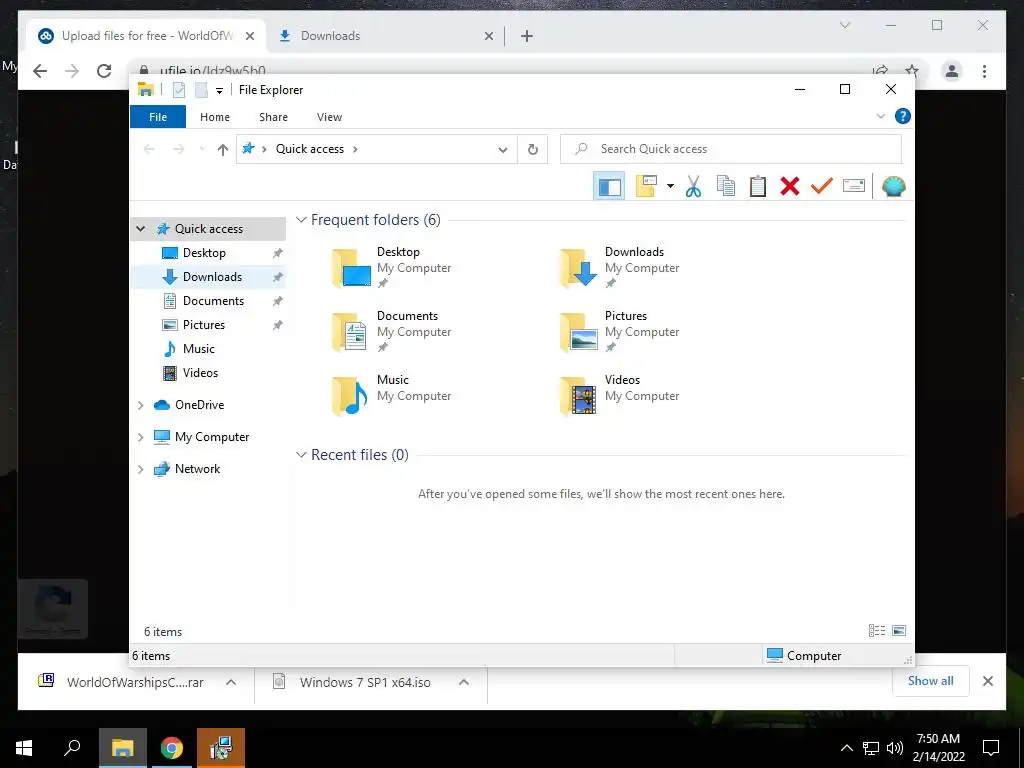Click the Properties icon in quick access toolbar
The image size is (1024, 768).
click(179, 90)
